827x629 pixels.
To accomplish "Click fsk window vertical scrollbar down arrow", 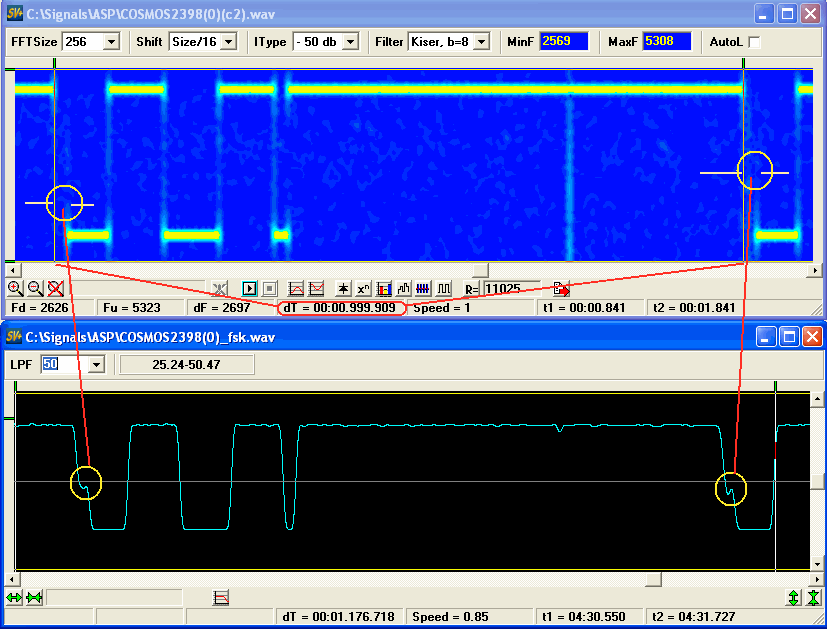I will [x=817, y=563].
